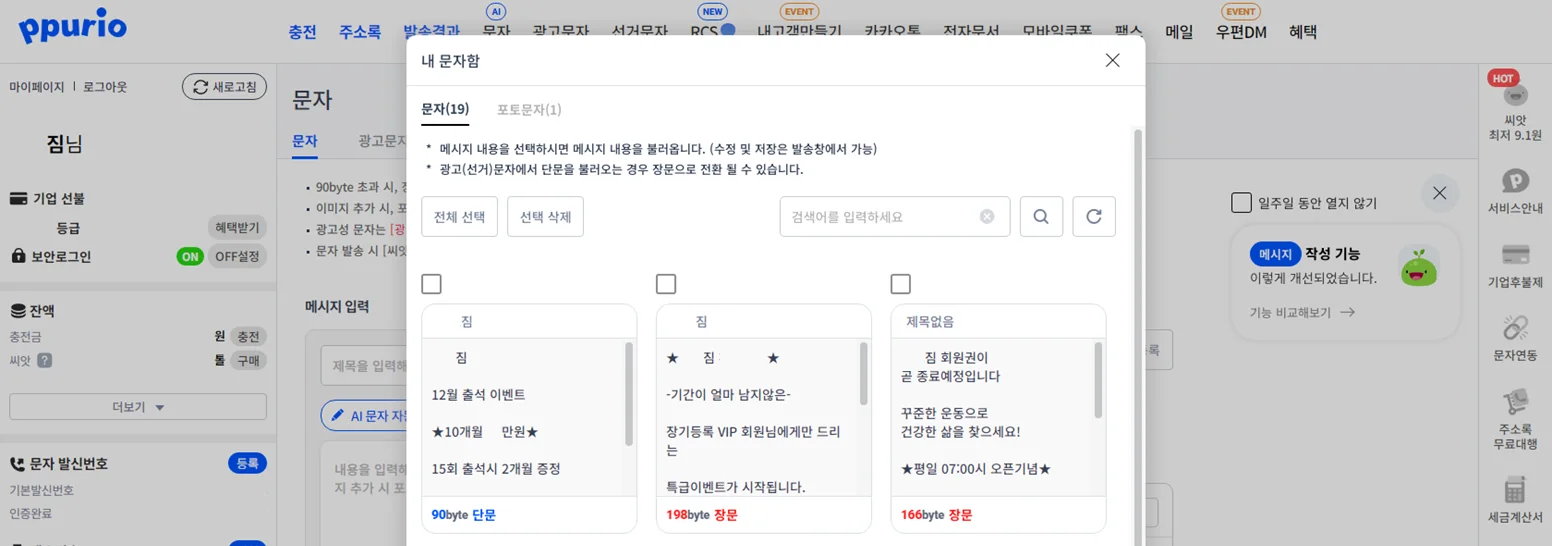Select checkbox above 90byte 단문 message card
Viewport: 1552px width, 546px height.
(431, 284)
